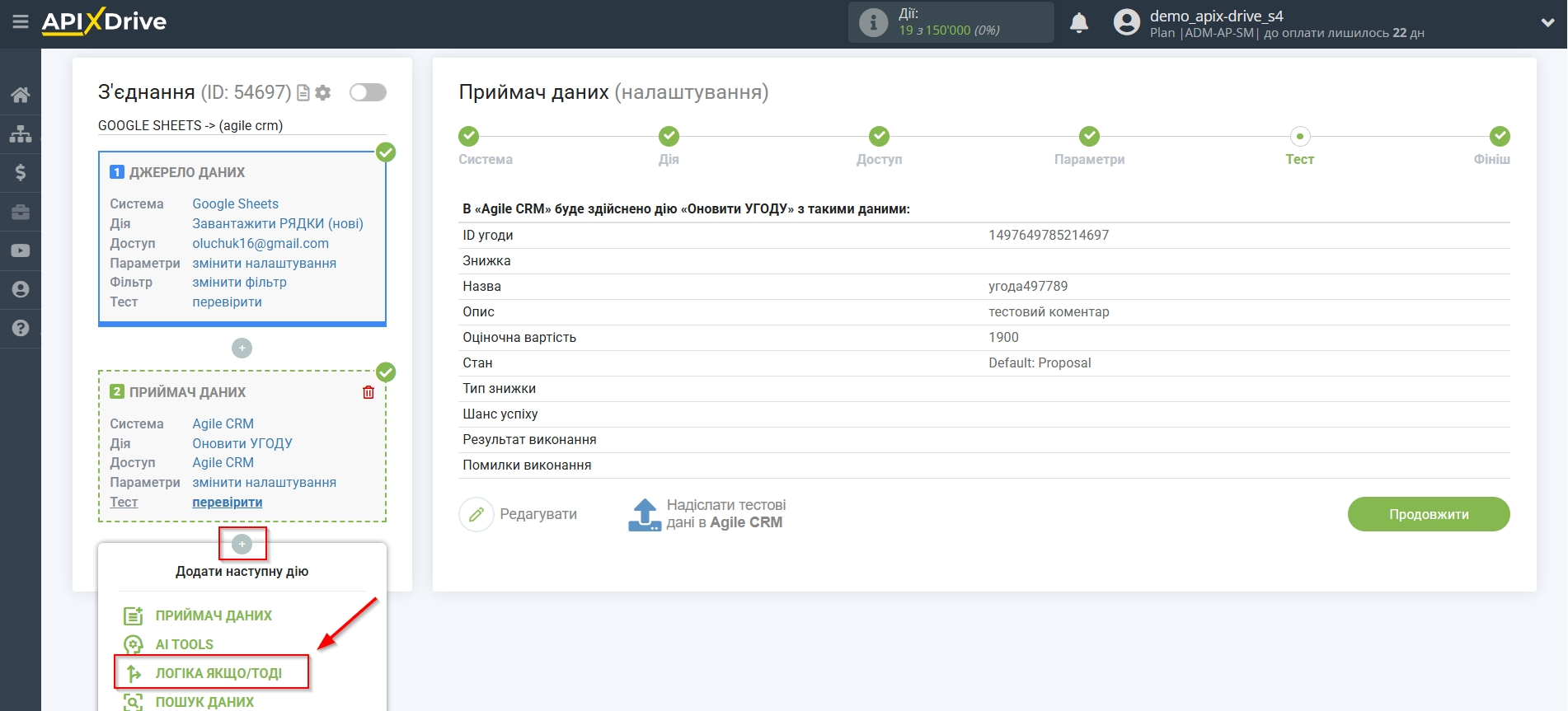This screenshot has height=711, width=1568.
Task: Open Оновити УГОДУ action link
Action: click(242, 443)
